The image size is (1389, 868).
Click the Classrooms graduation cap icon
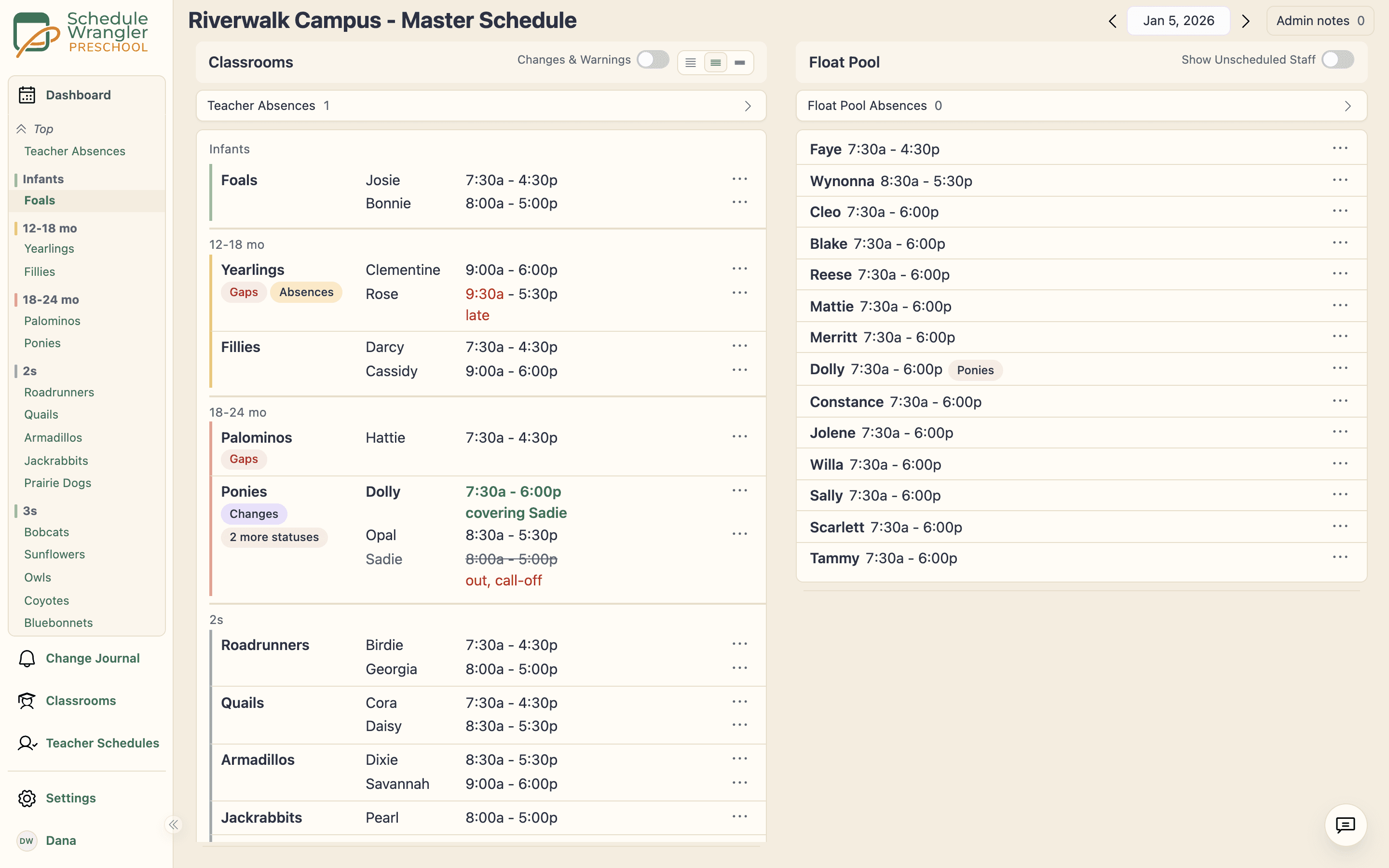[27, 701]
